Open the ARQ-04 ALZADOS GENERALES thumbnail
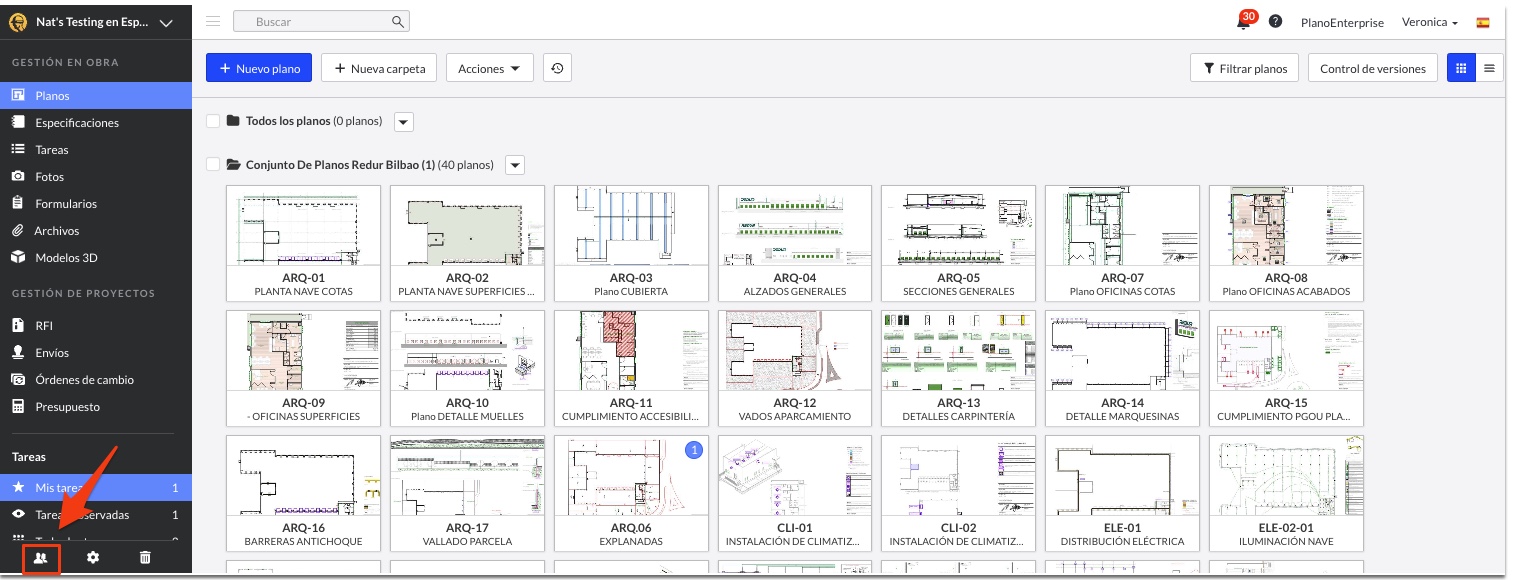Screen dimensions: 1513x580 coord(795,242)
